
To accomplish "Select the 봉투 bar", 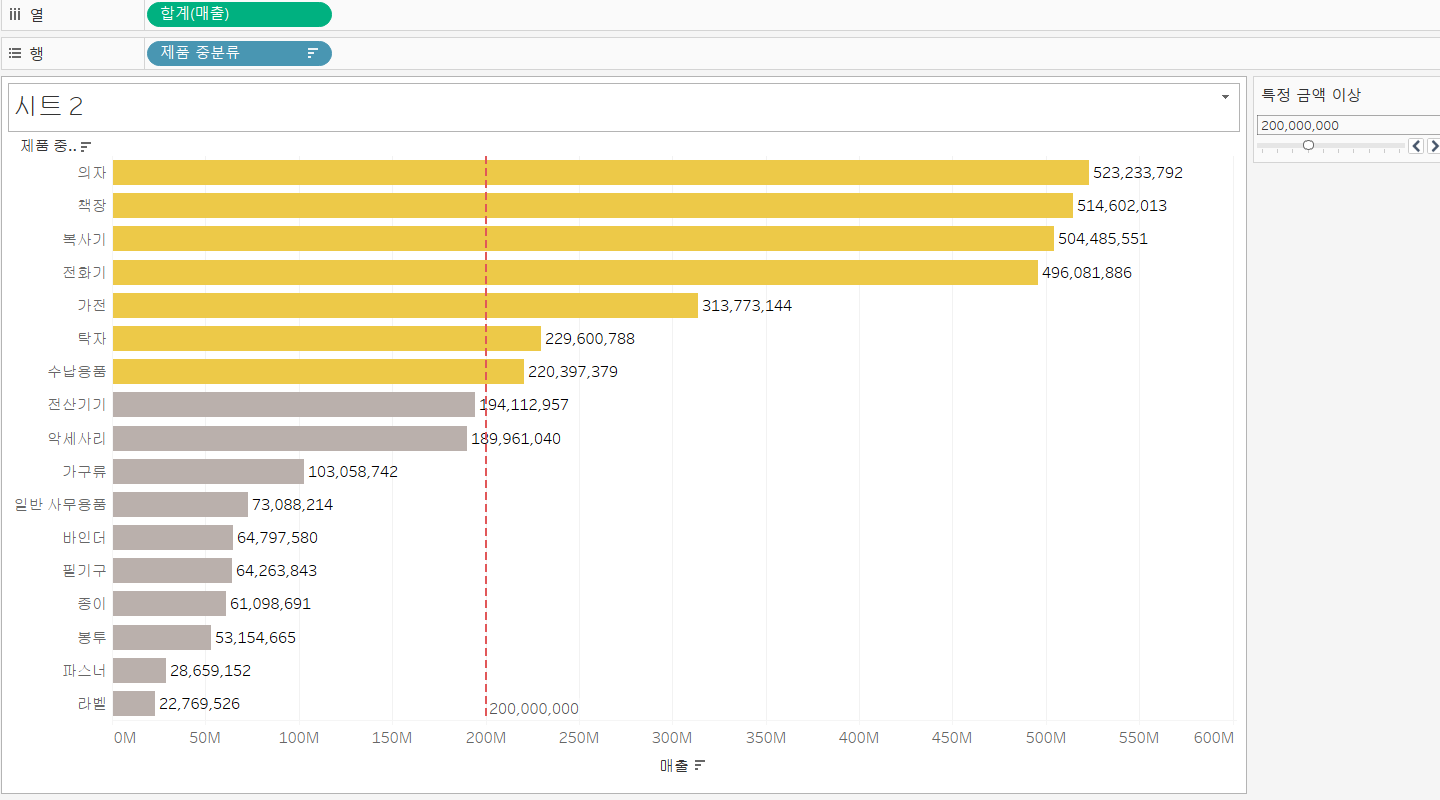I will [162, 637].
